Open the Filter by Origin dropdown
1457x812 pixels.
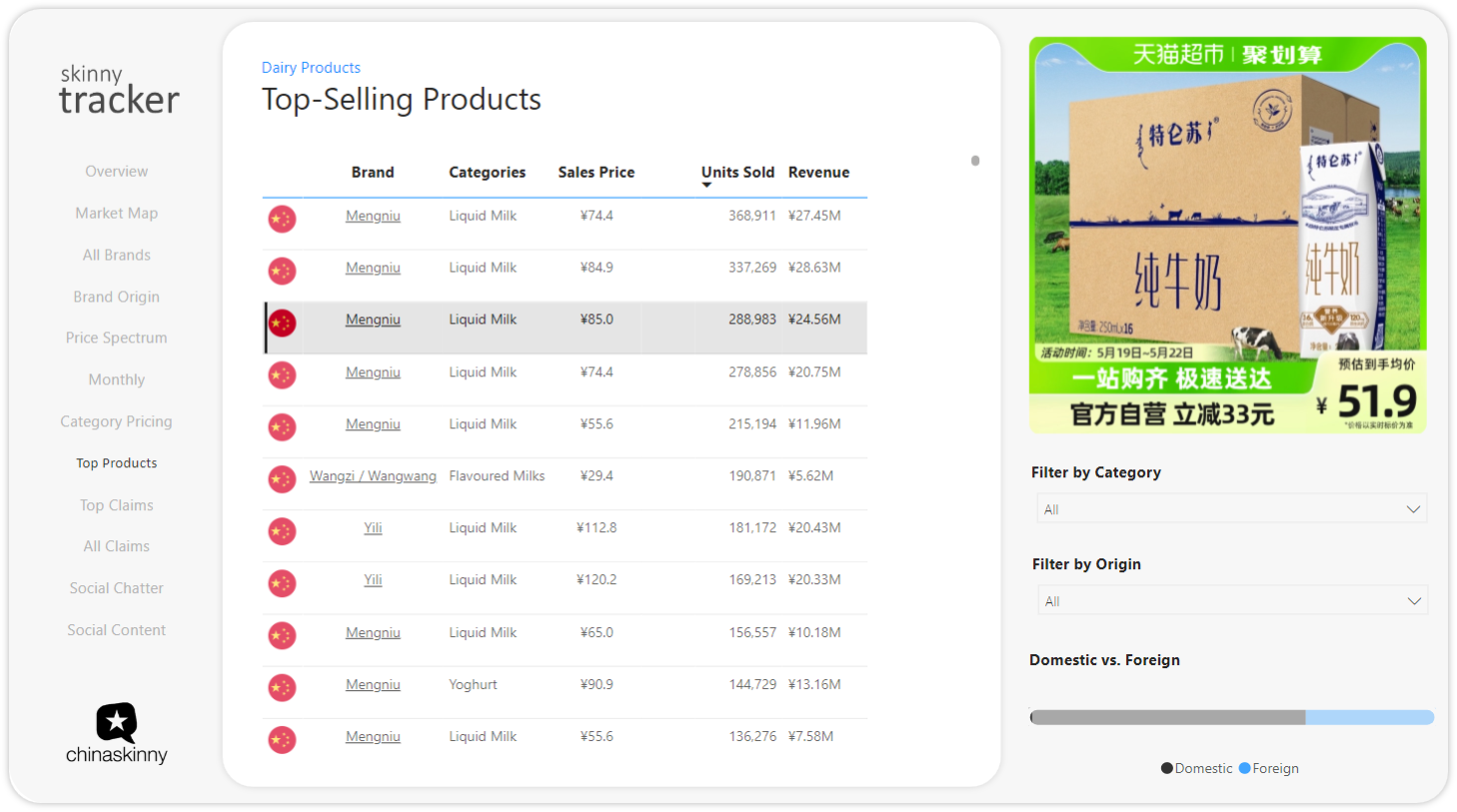(x=1231, y=600)
